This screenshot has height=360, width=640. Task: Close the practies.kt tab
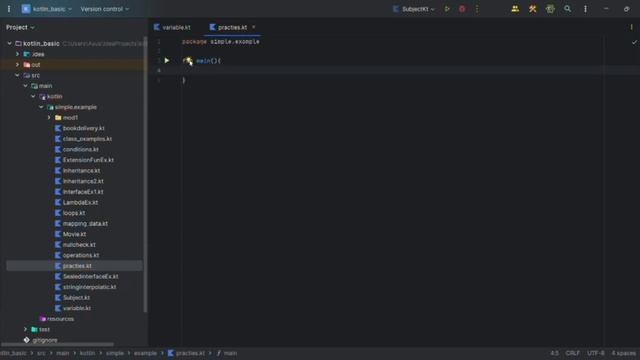253,27
